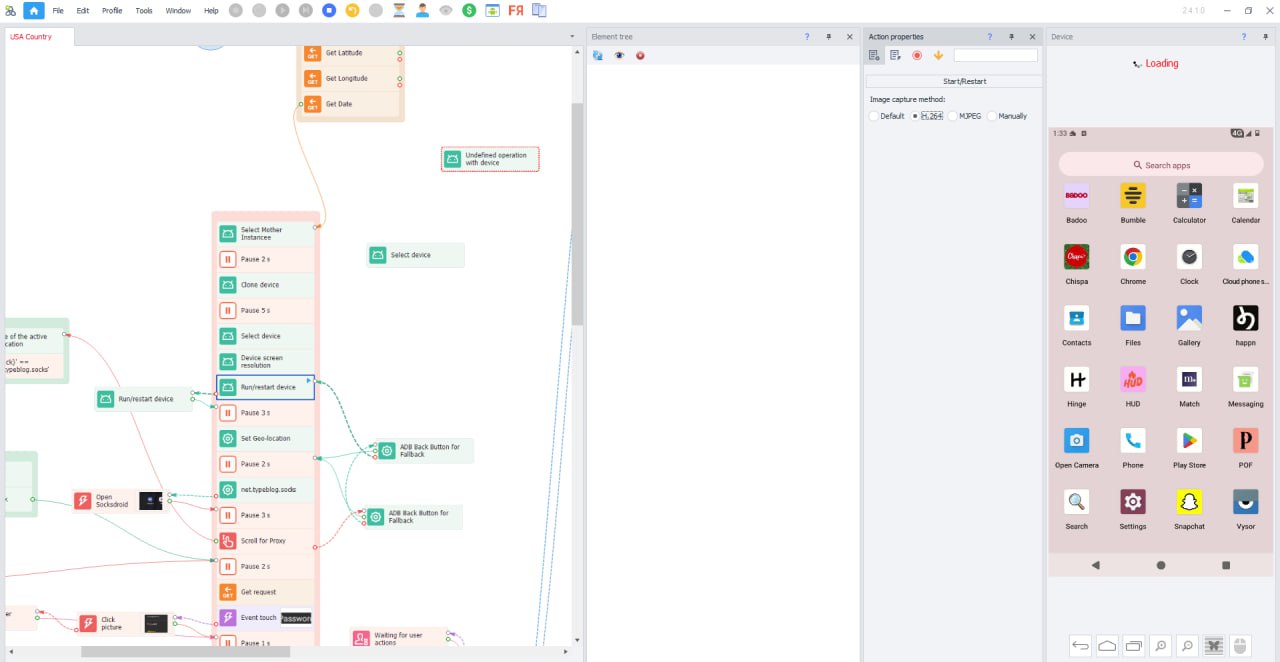Click the horizontal scrollbar of the workflow canvas
The height and width of the screenshot is (662, 1280).
tap(185, 651)
